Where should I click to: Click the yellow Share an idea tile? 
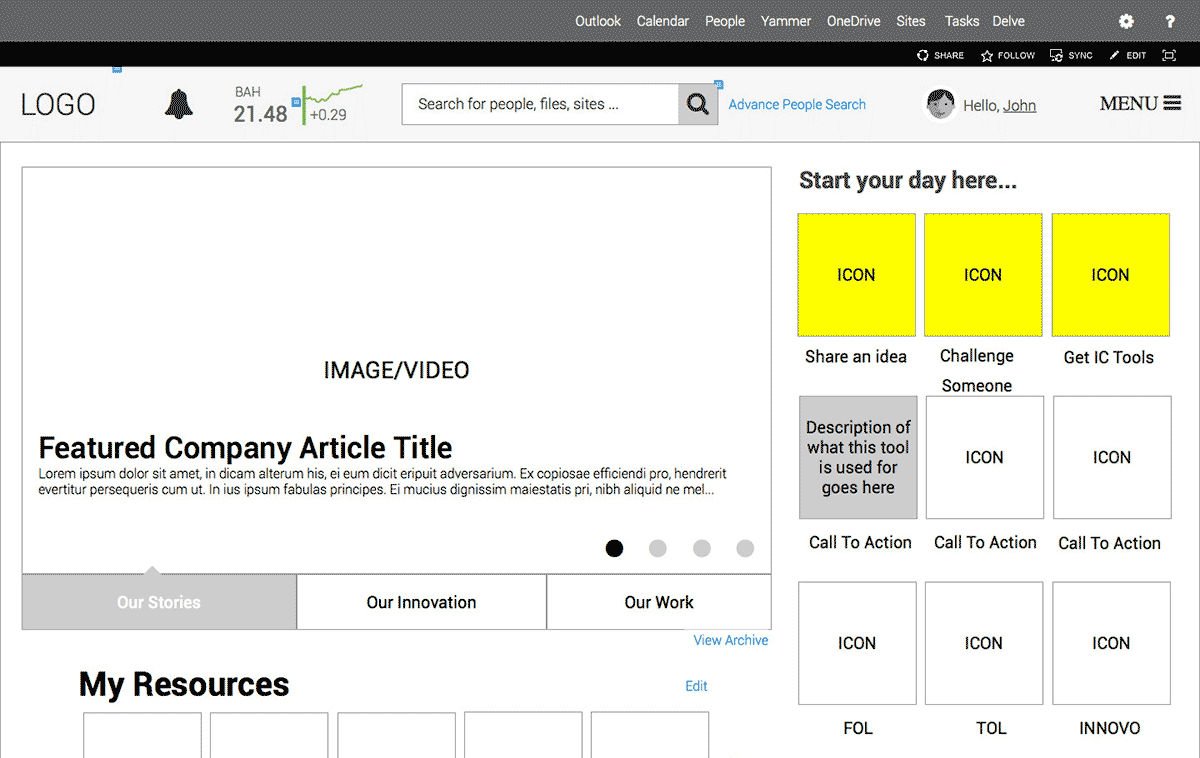[856, 275]
